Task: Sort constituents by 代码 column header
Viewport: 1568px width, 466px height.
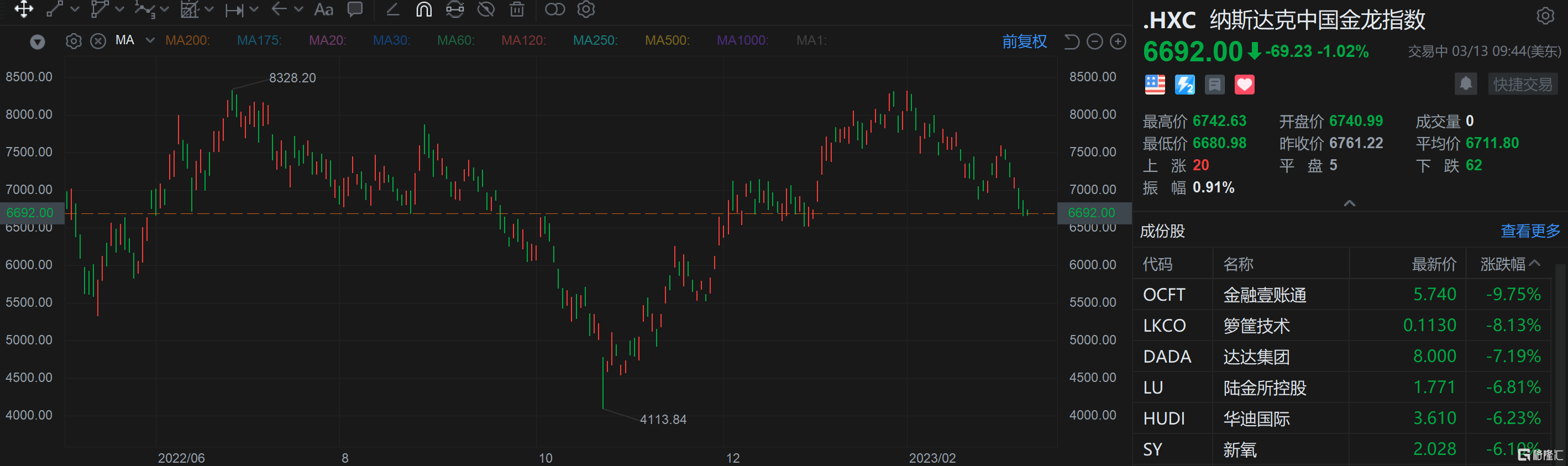Action: [1157, 264]
